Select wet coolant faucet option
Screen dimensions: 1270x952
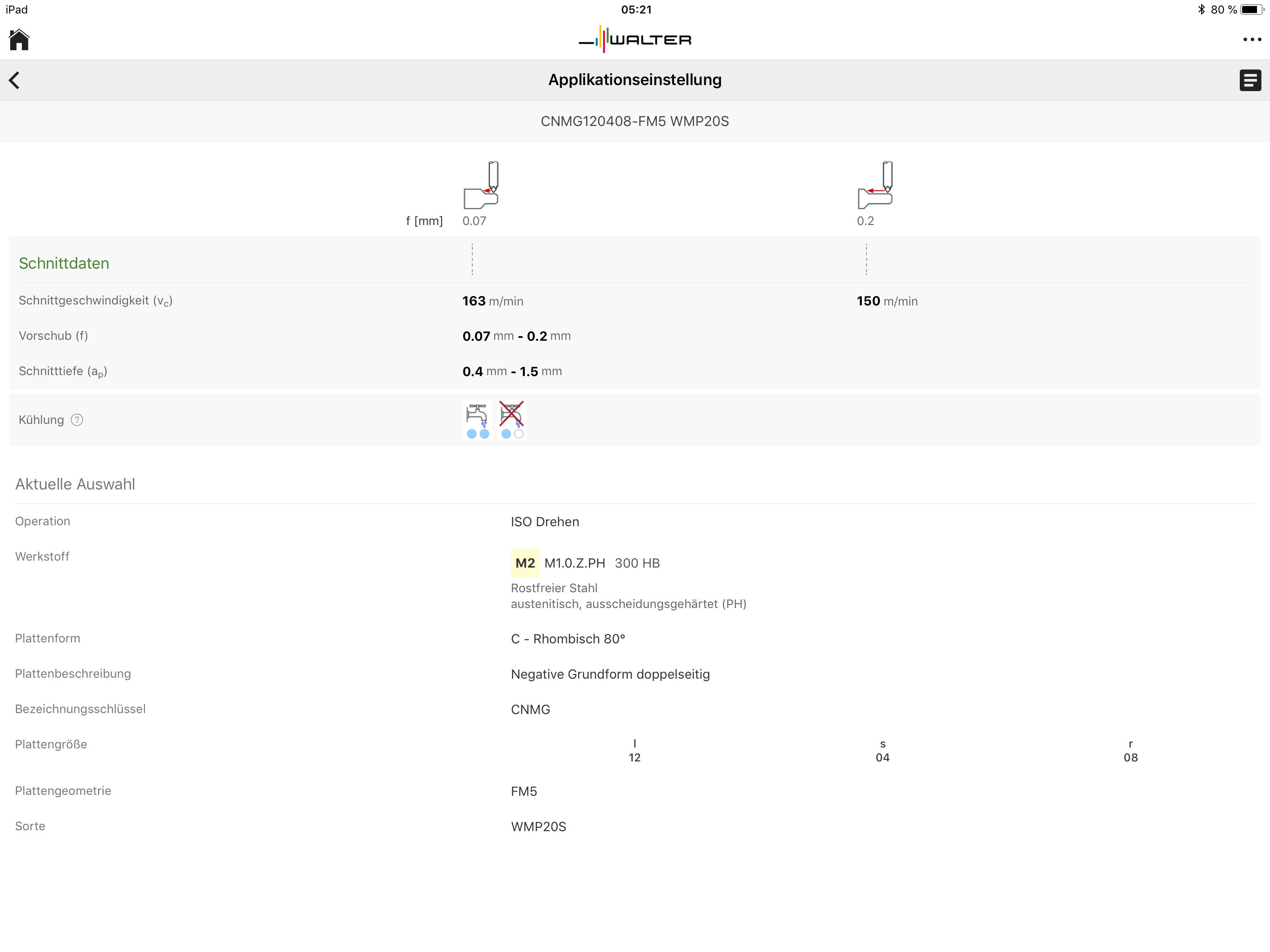pos(477,420)
